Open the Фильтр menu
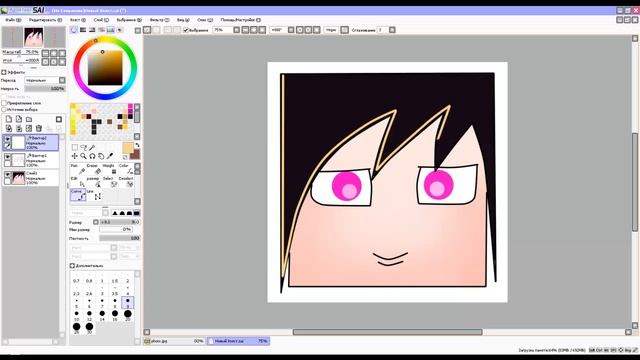Image resolution: width=640 pixels, height=360 pixels. click(x=159, y=20)
